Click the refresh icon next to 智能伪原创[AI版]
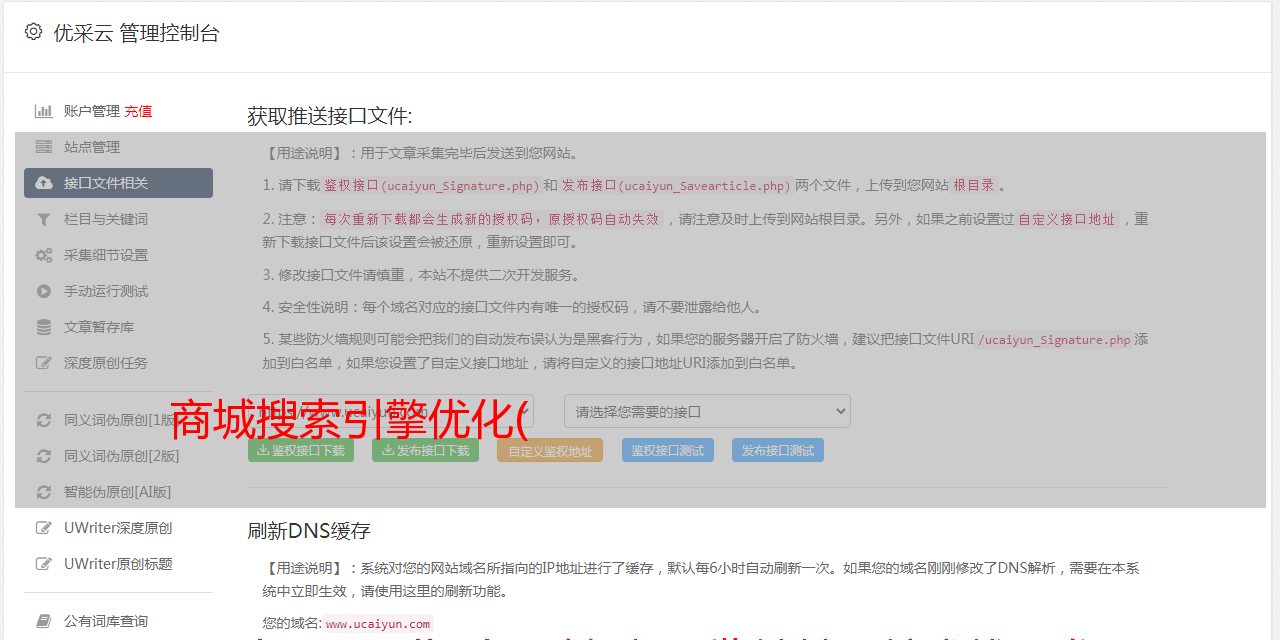Viewport: 1280px width, 640px height. [x=44, y=492]
